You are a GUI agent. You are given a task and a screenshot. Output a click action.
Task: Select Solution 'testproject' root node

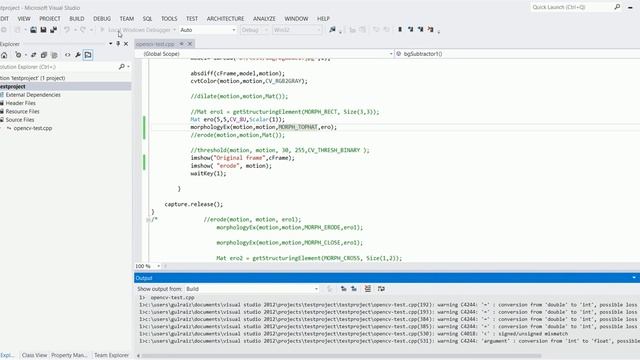(x=33, y=78)
